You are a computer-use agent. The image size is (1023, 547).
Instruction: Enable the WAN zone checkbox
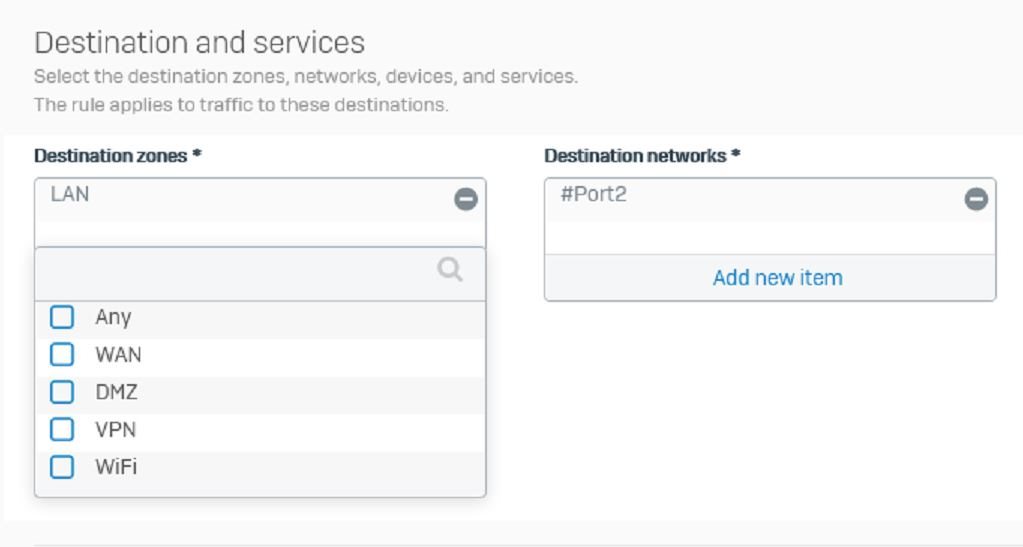[62, 354]
